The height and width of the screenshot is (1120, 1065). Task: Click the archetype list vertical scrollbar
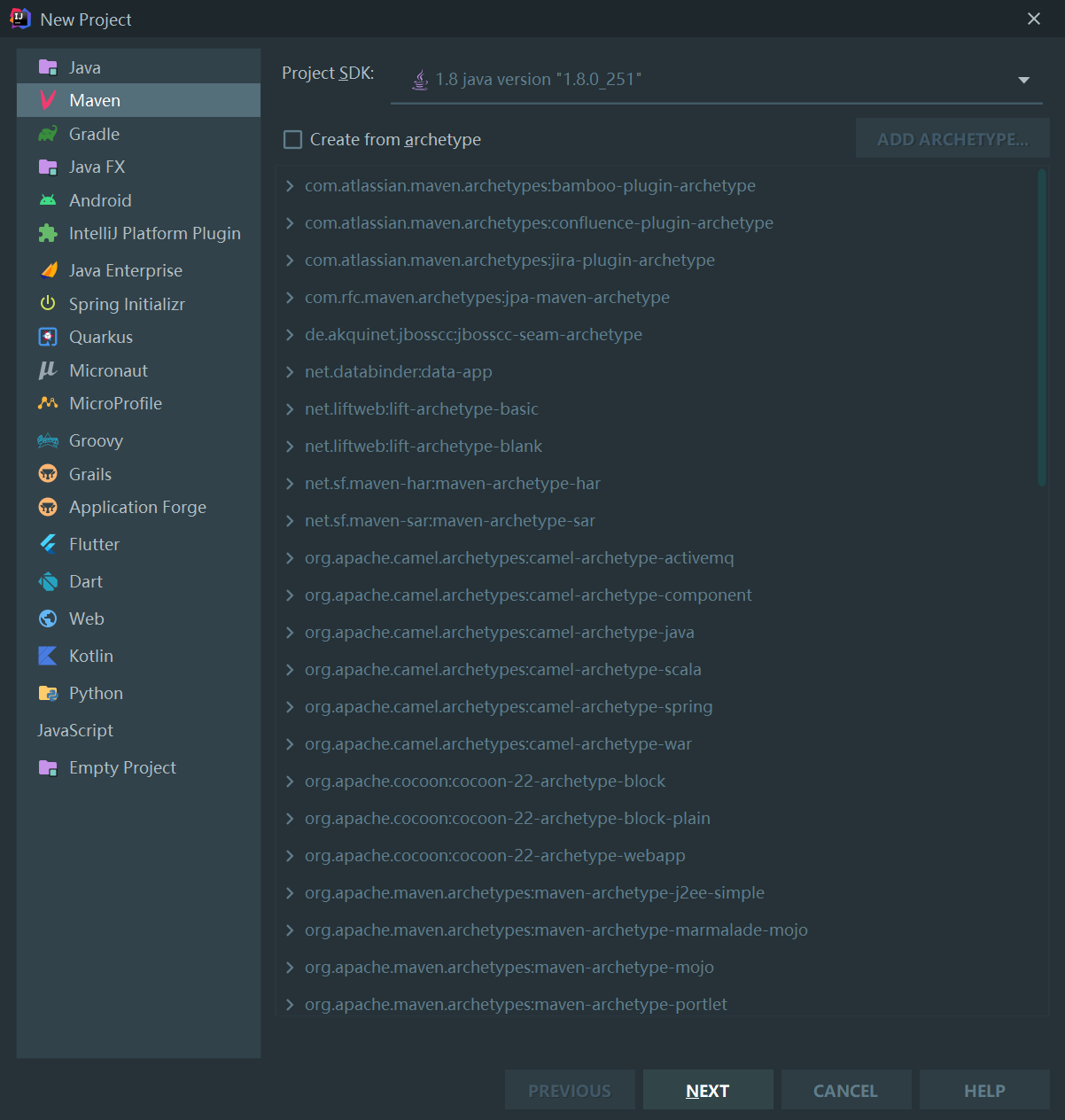click(x=1042, y=327)
